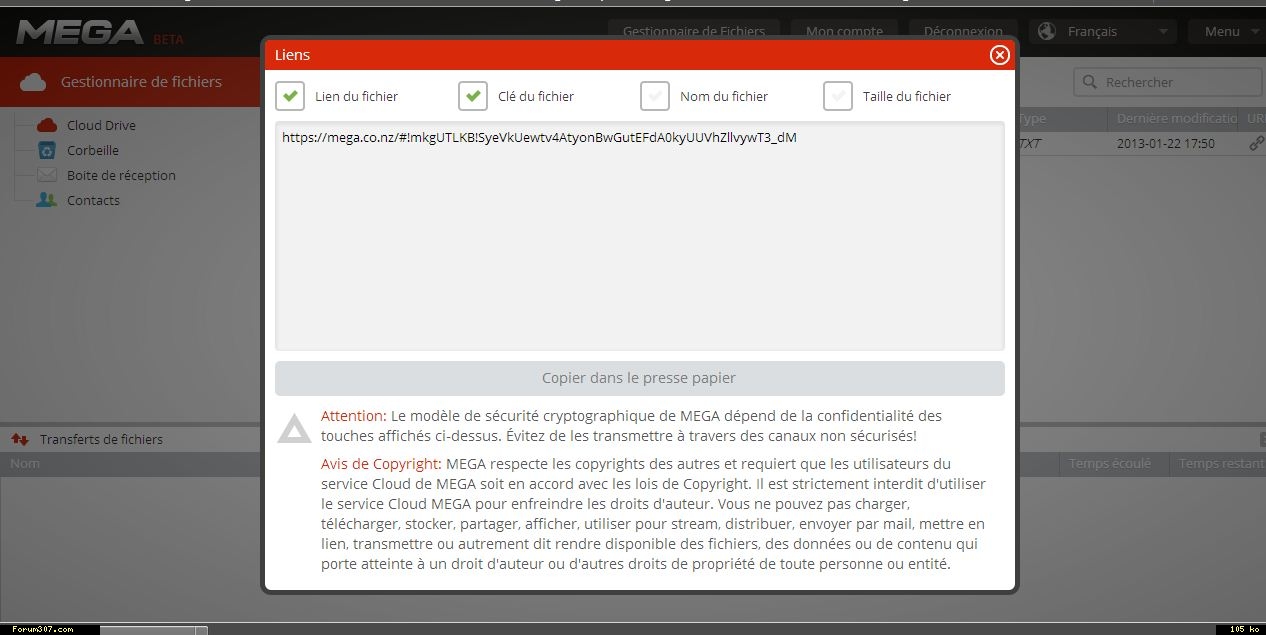
Task: Click the Avis de Copyright: heading text
Action: click(x=381, y=463)
